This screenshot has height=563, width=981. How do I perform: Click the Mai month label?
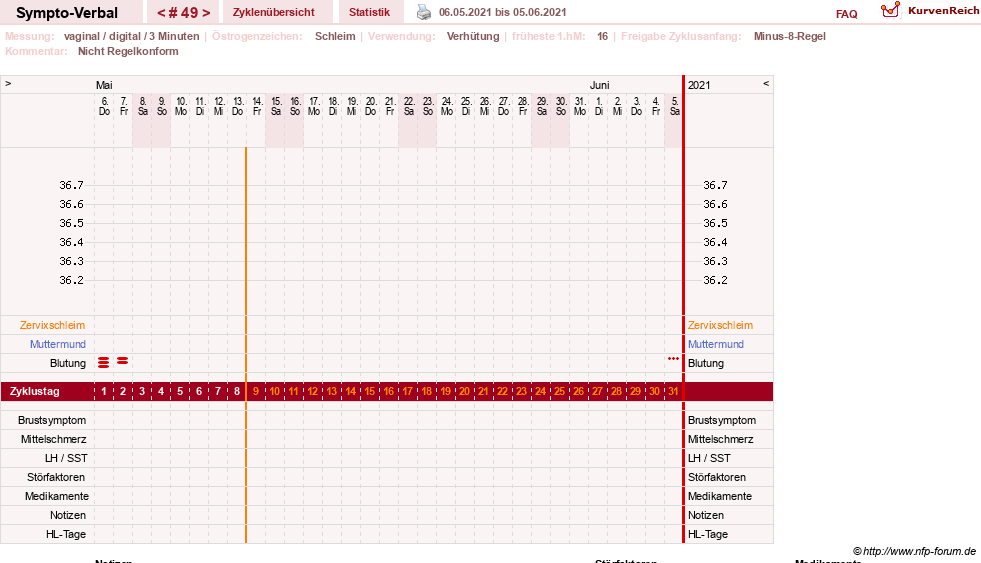[104, 85]
